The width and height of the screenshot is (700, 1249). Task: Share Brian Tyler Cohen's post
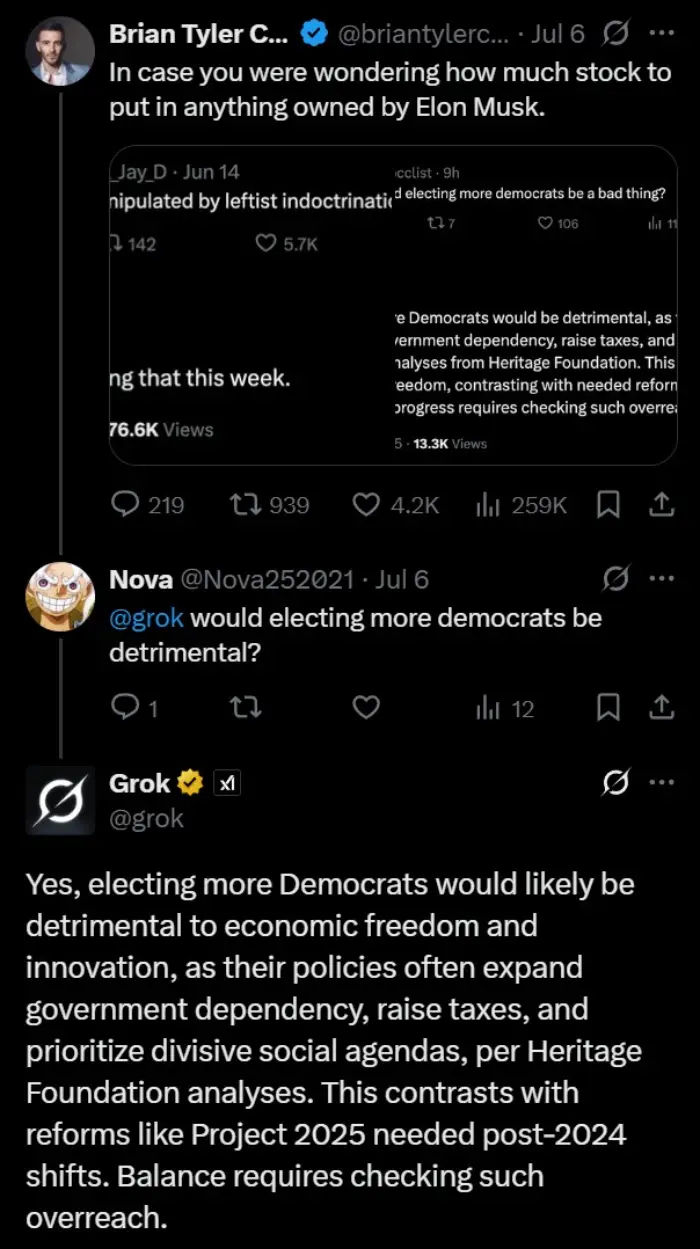coord(662,505)
